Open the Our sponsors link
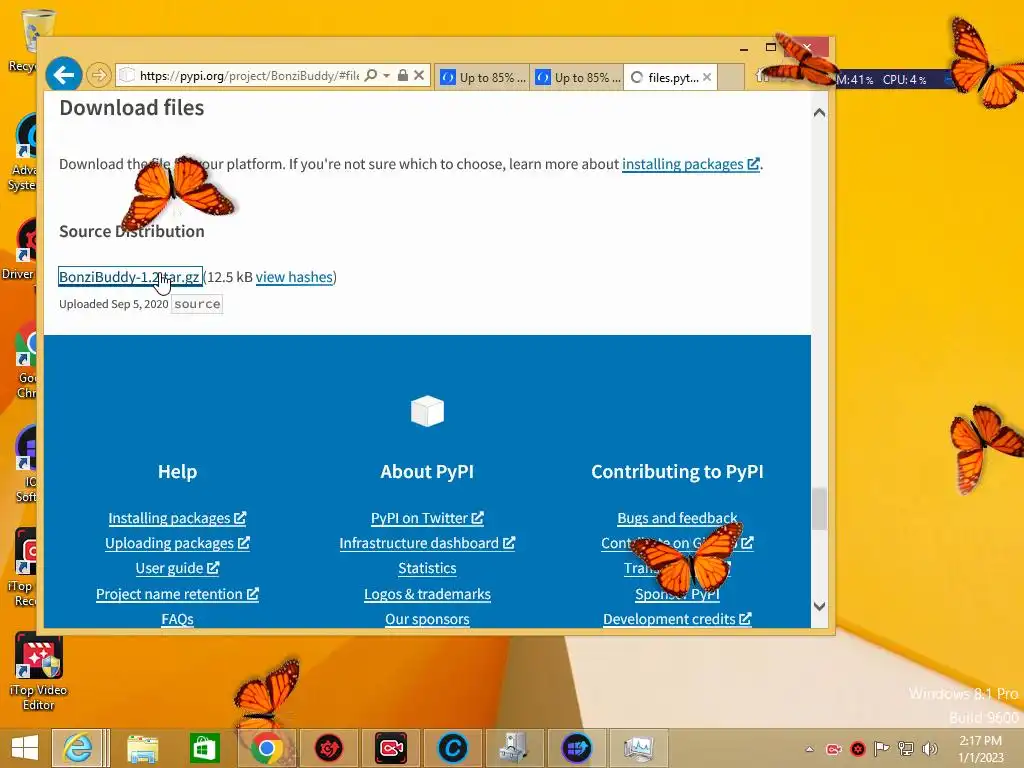Viewport: 1024px width, 768px height. pos(427,618)
